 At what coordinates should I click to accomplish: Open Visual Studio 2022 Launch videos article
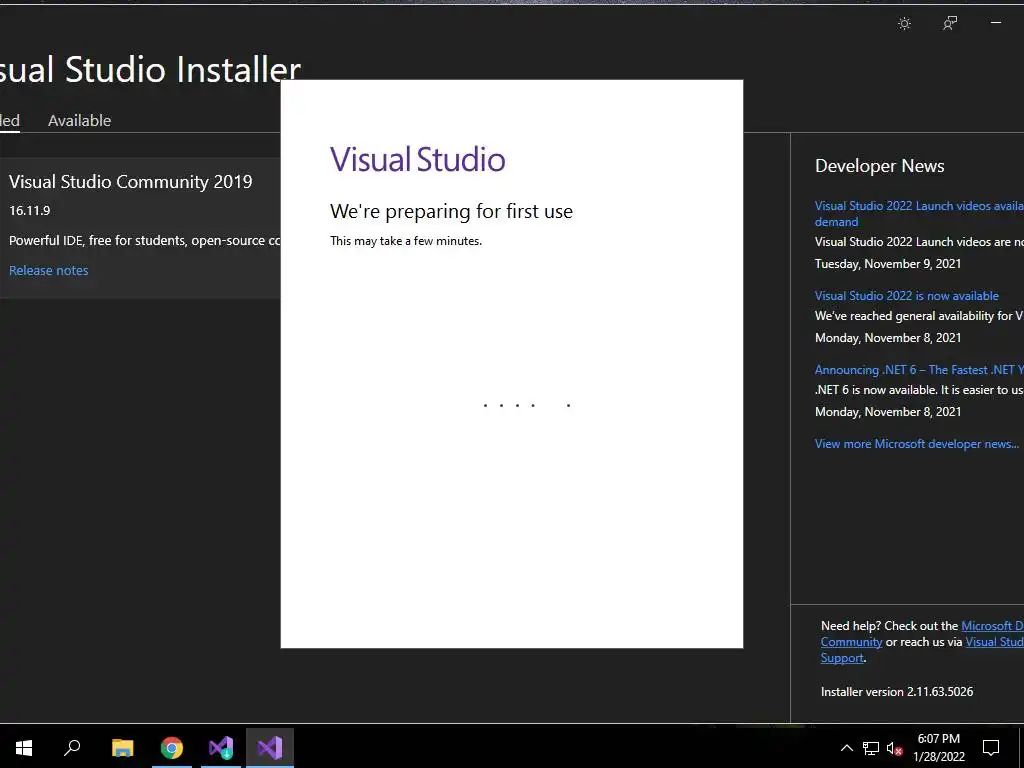(919, 214)
